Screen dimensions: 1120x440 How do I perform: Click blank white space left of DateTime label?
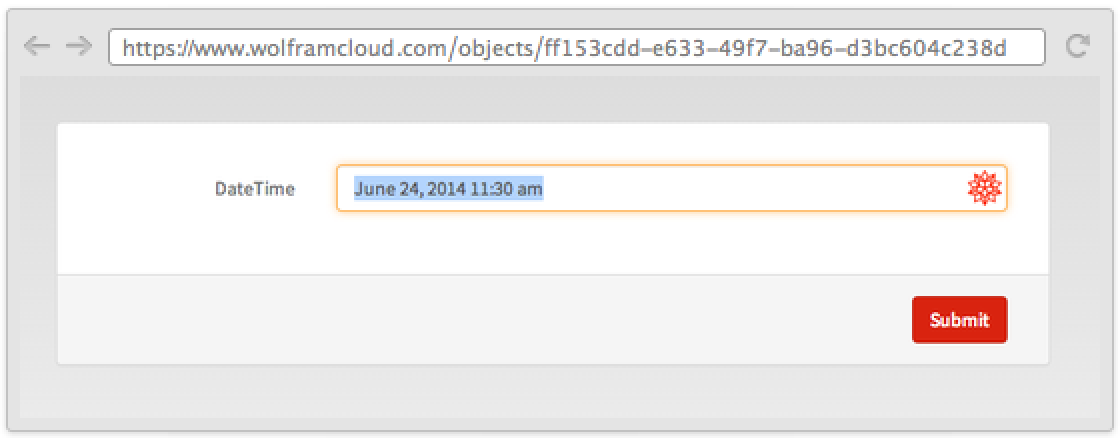130,189
